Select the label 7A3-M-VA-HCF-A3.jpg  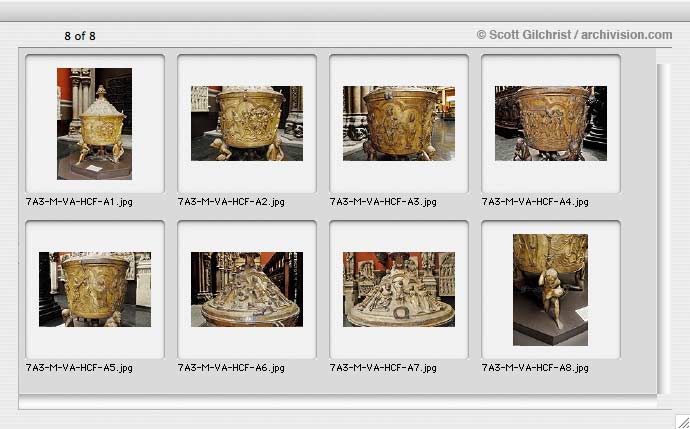(x=383, y=202)
